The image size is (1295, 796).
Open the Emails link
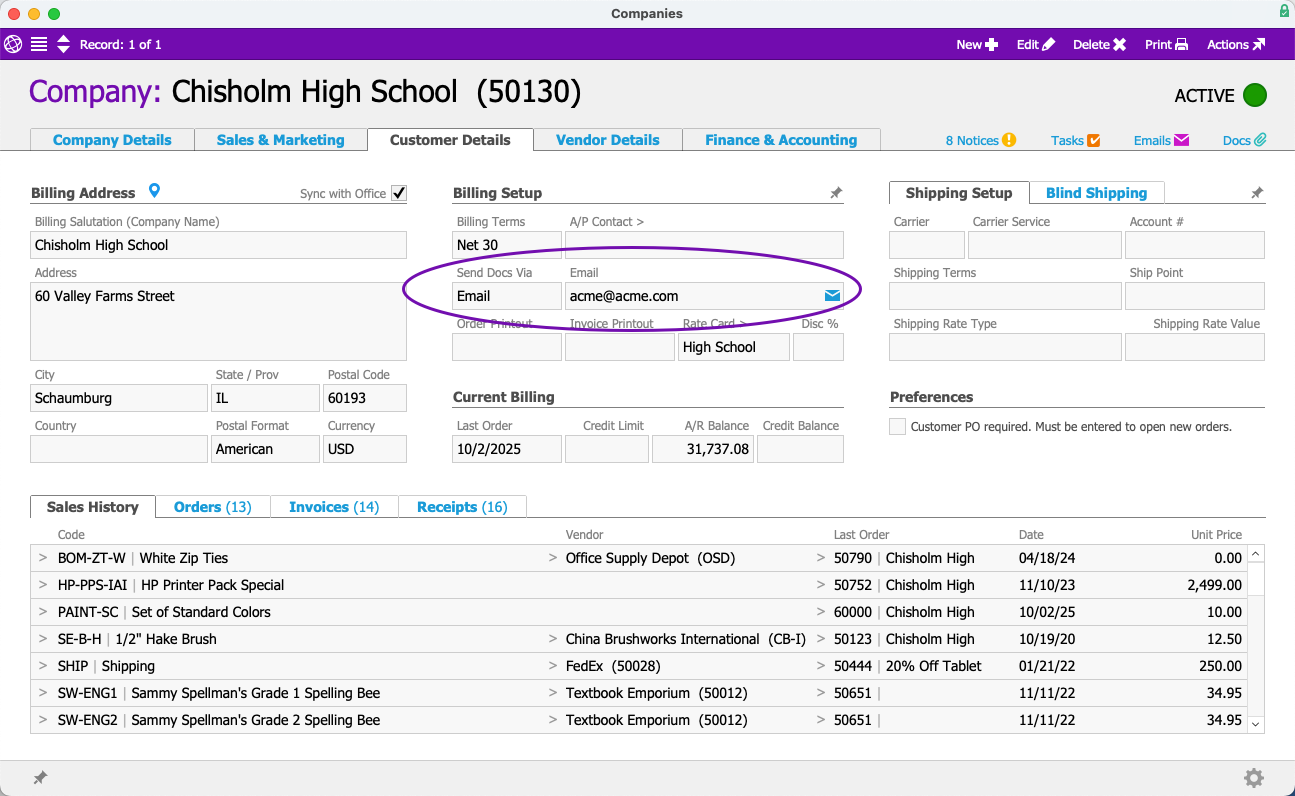[x=1161, y=140]
